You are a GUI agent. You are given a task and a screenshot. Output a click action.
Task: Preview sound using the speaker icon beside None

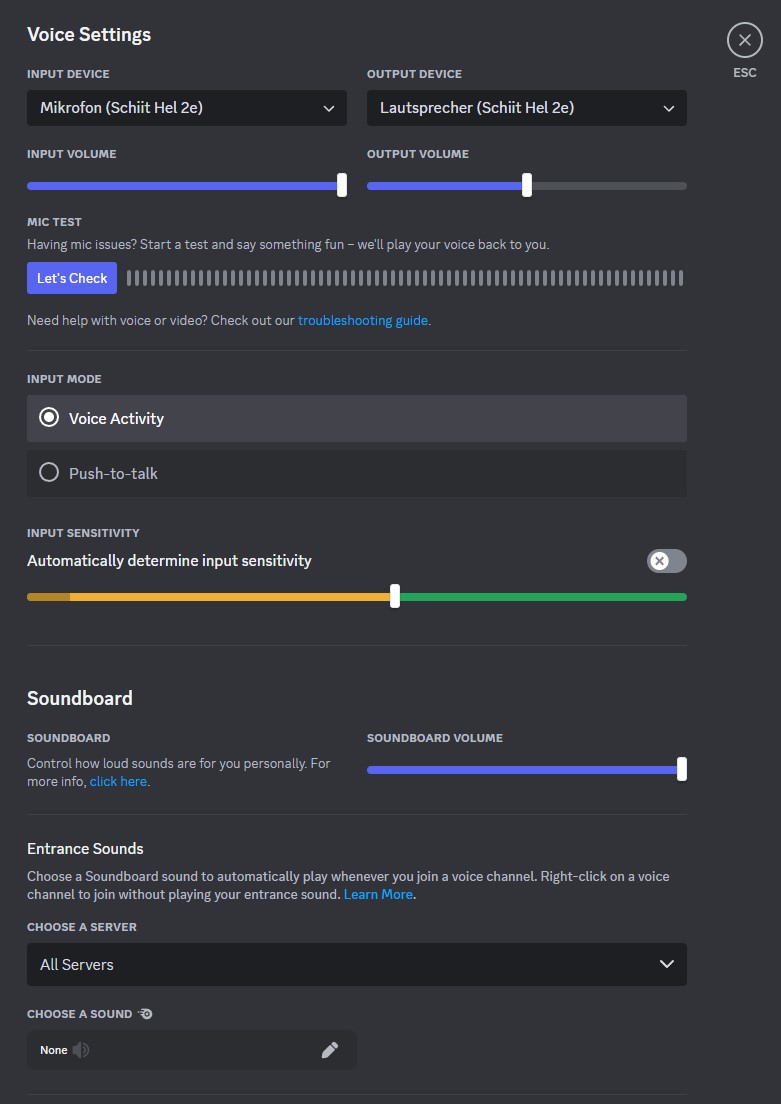coord(81,1050)
